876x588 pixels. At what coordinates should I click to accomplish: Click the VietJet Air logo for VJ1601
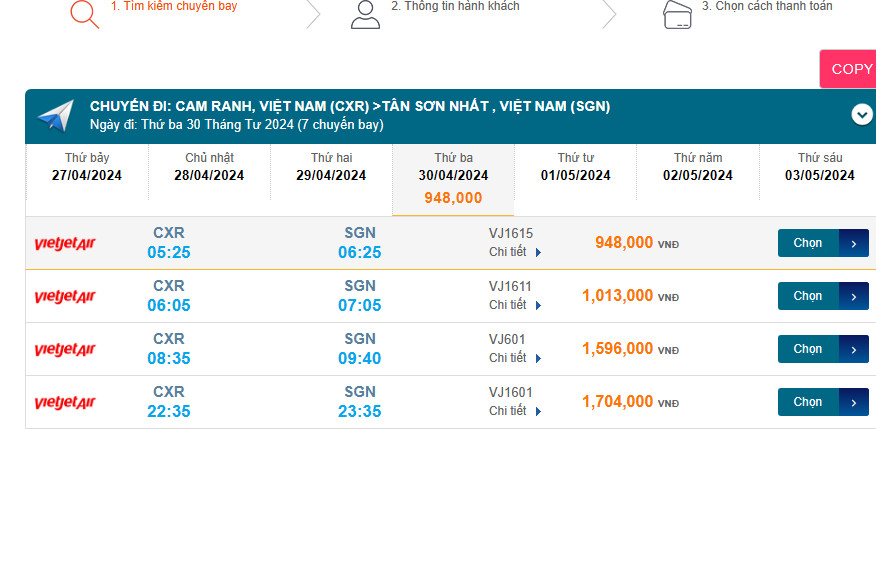click(65, 403)
